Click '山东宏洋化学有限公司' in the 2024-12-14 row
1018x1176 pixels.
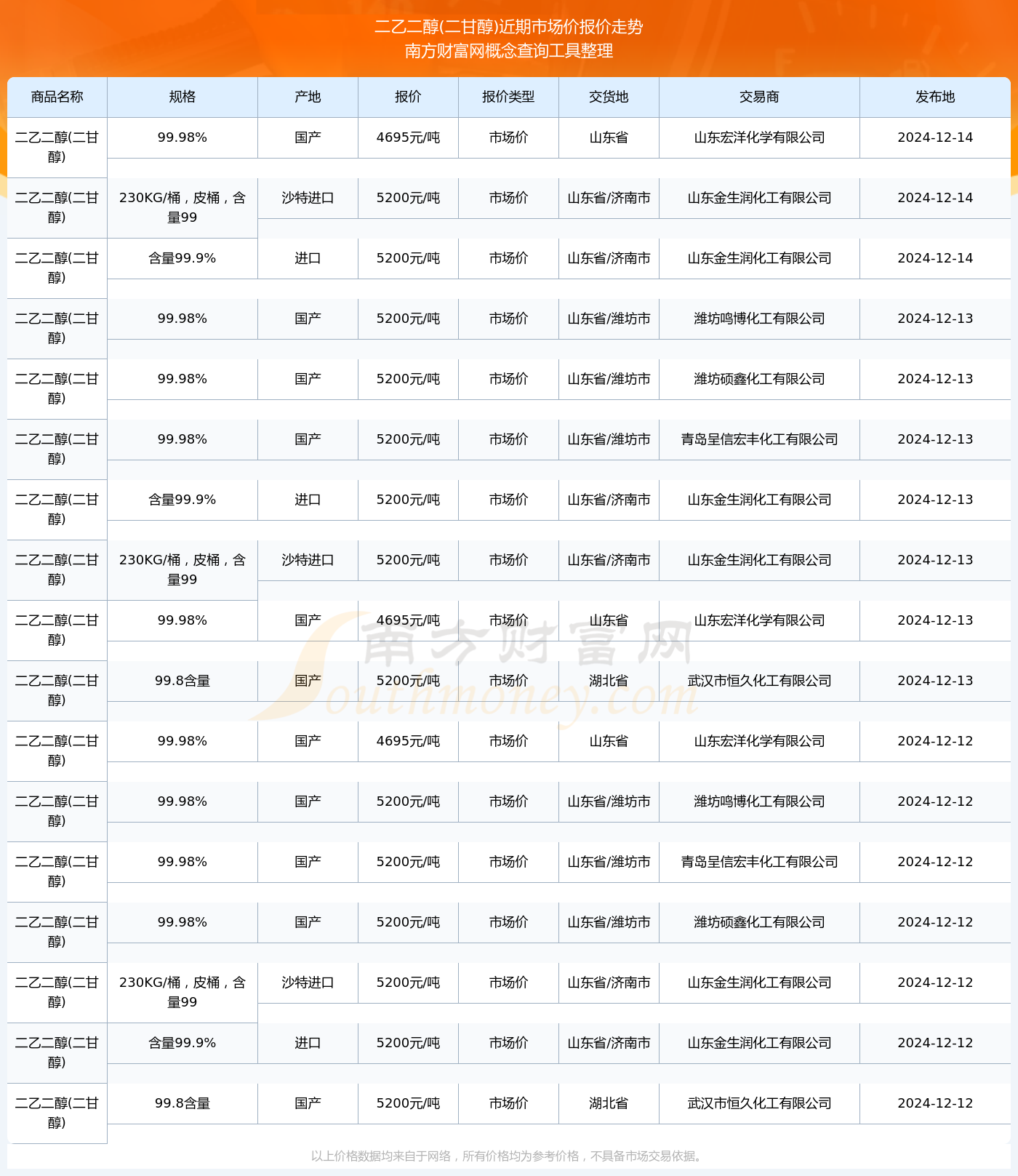[760, 137]
